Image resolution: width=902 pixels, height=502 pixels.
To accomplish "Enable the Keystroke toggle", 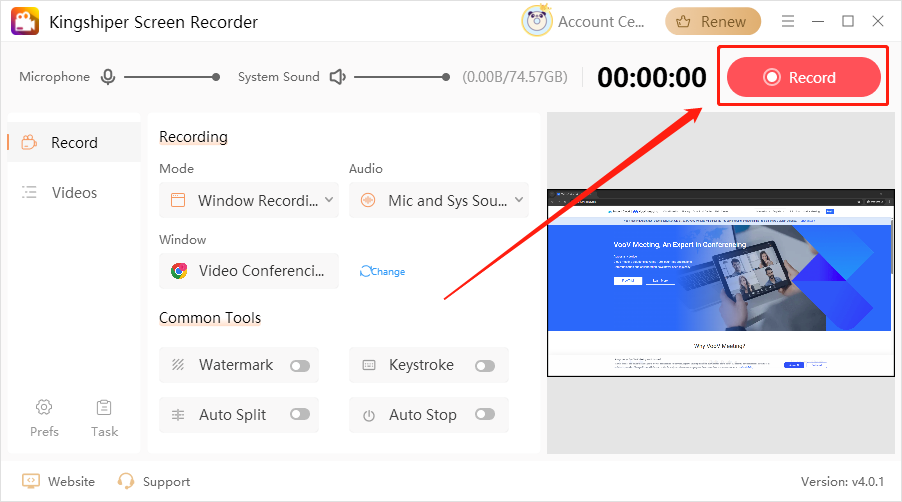I will coord(485,366).
